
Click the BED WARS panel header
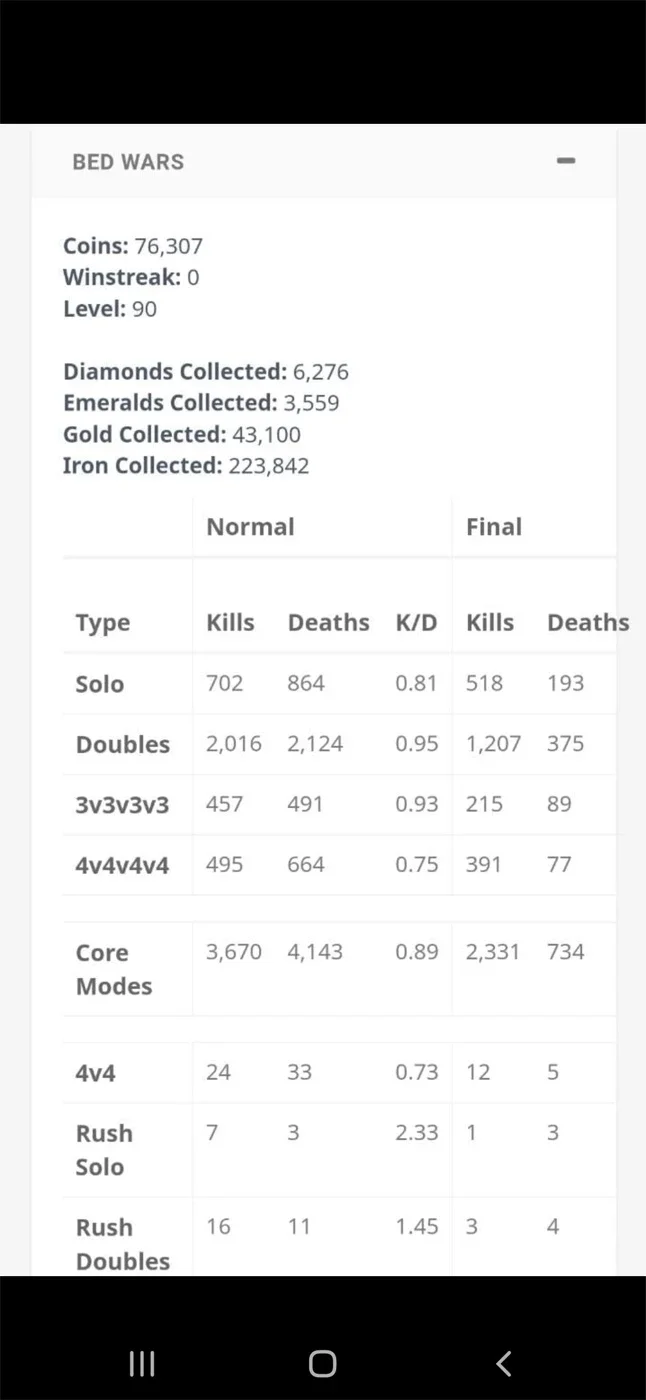pyautogui.click(x=323, y=161)
